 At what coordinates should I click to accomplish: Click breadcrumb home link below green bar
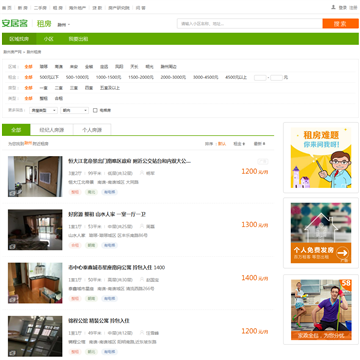pos(12,52)
